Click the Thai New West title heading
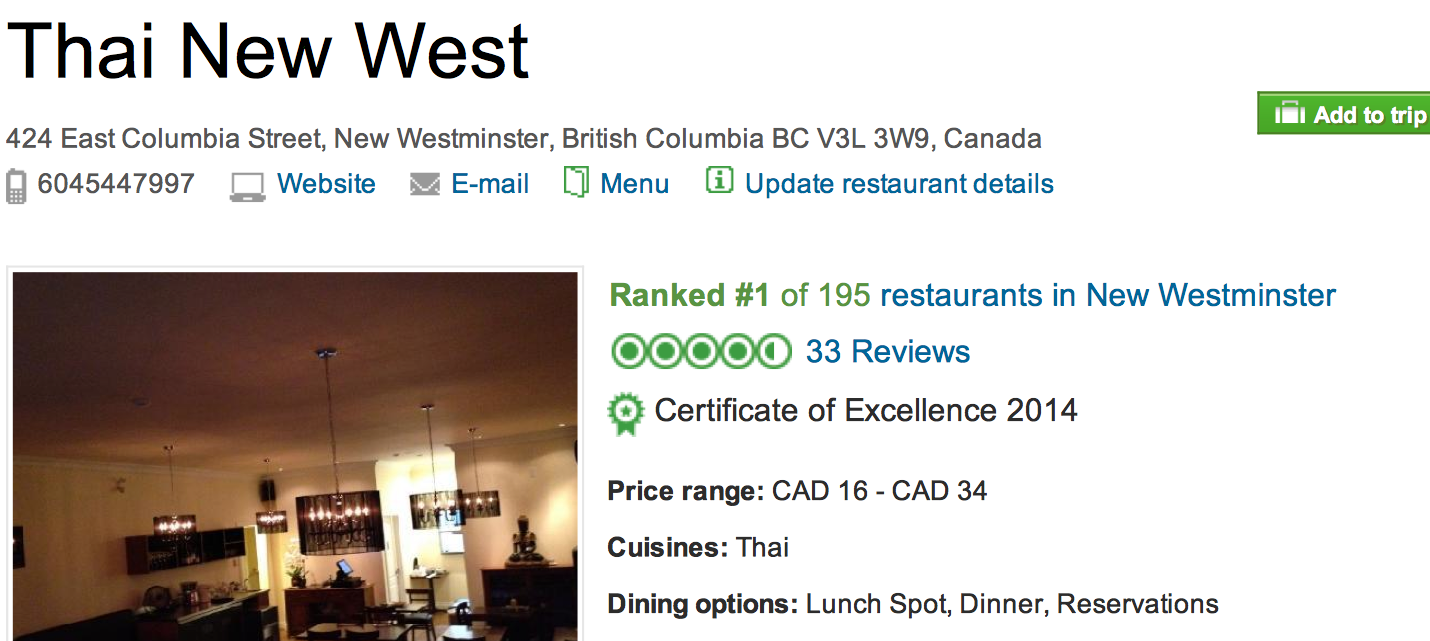This screenshot has height=641, width=1430. (268, 50)
